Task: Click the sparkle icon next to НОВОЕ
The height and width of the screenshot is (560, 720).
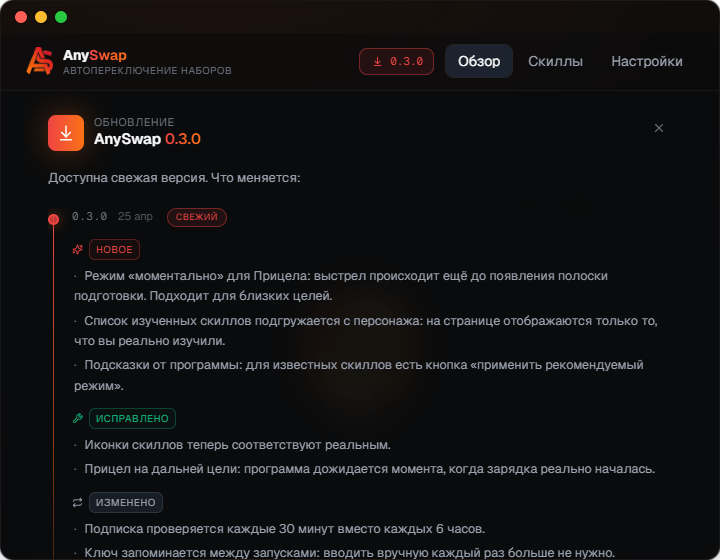Action: click(x=78, y=249)
